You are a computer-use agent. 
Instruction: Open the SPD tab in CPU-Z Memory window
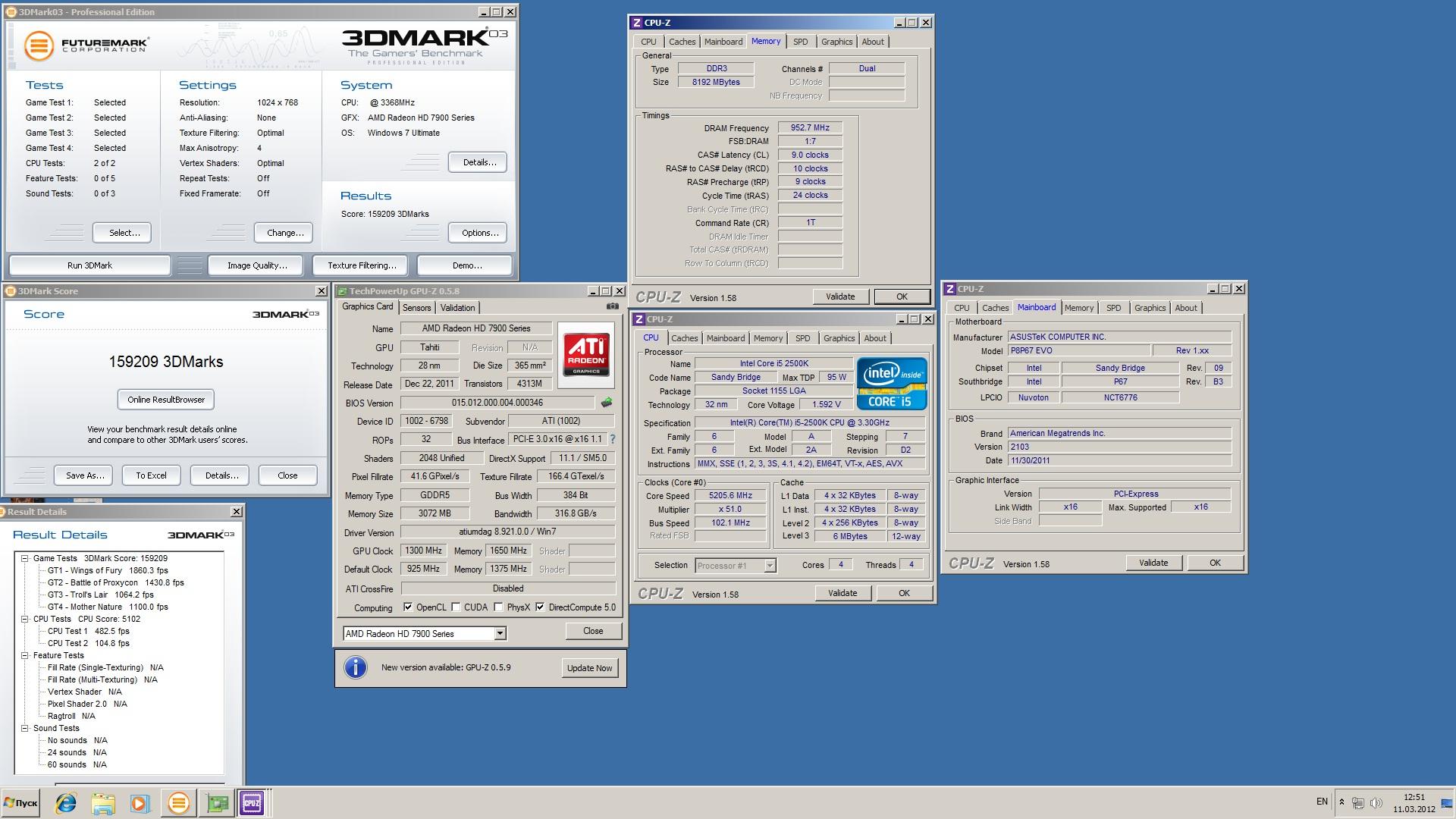tap(800, 42)
